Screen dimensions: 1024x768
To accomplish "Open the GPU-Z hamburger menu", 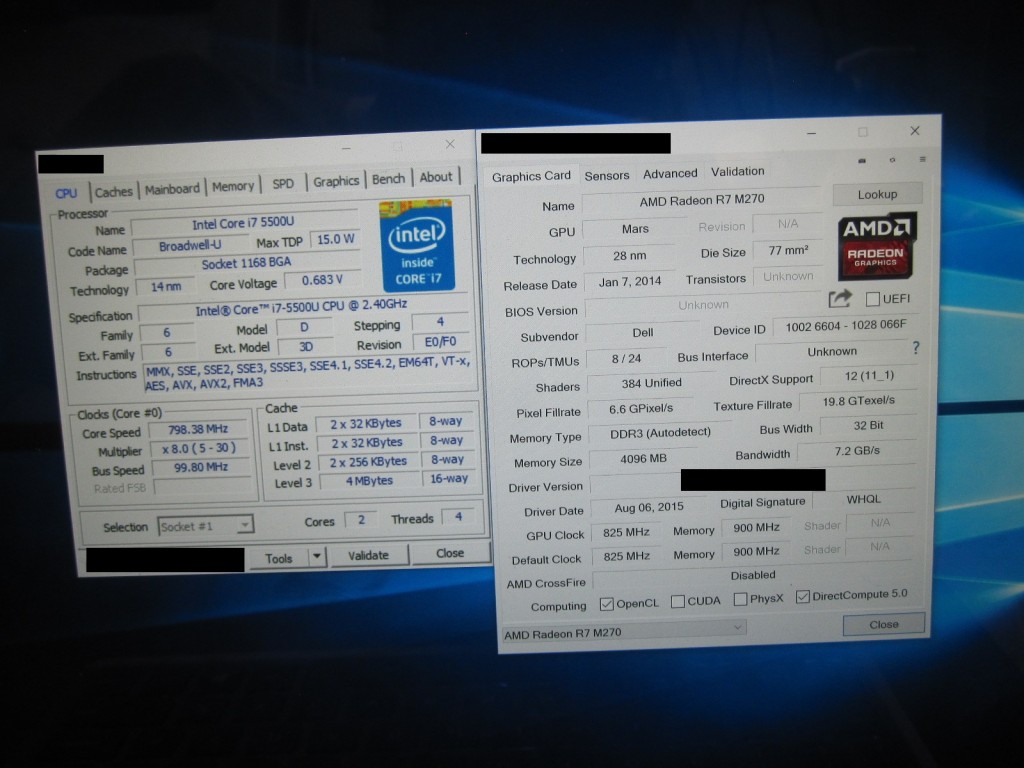I will pyautogui.click(x=922, y=160).
